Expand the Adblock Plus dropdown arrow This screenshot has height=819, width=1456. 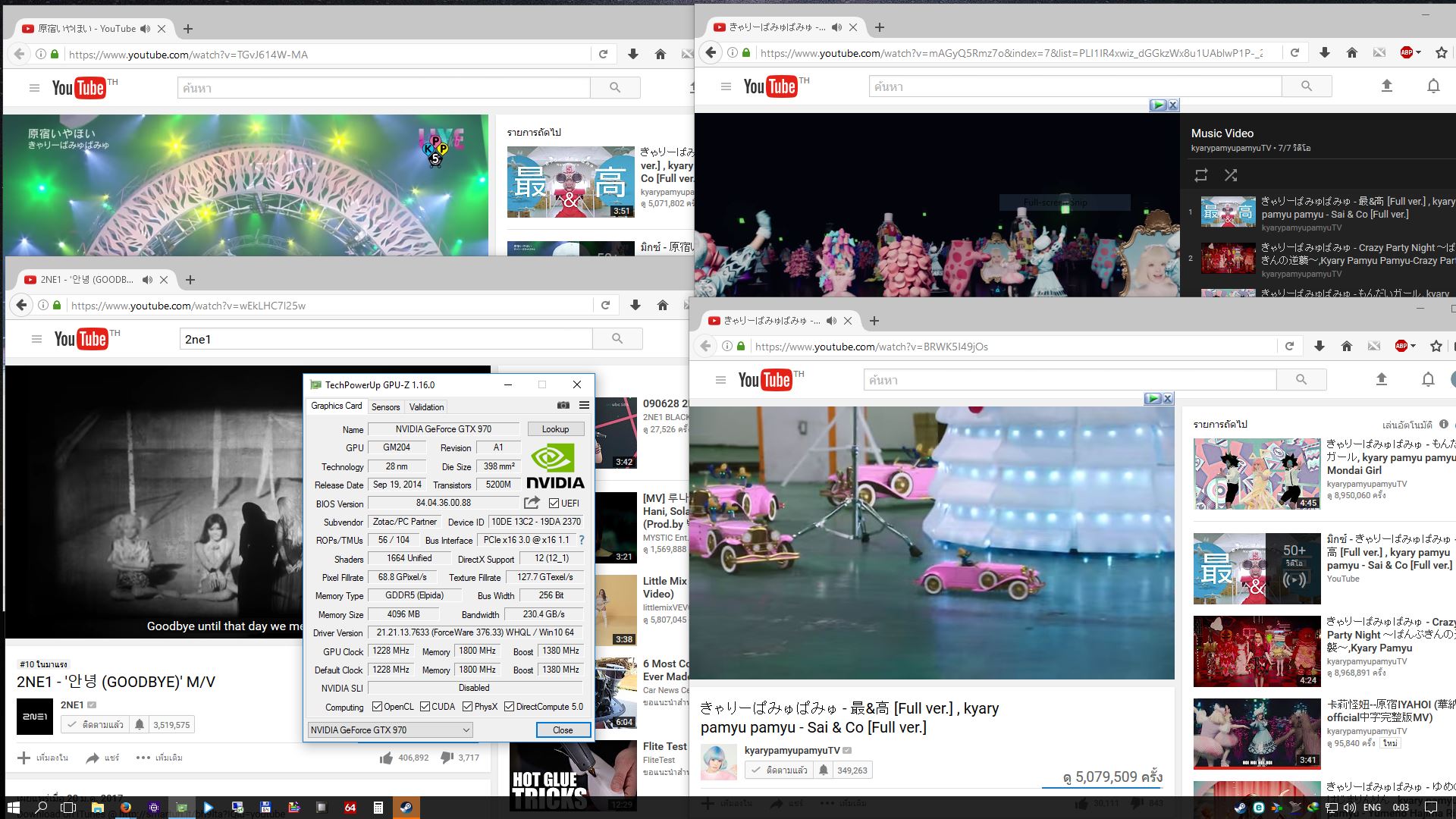tap(1418, 52)
